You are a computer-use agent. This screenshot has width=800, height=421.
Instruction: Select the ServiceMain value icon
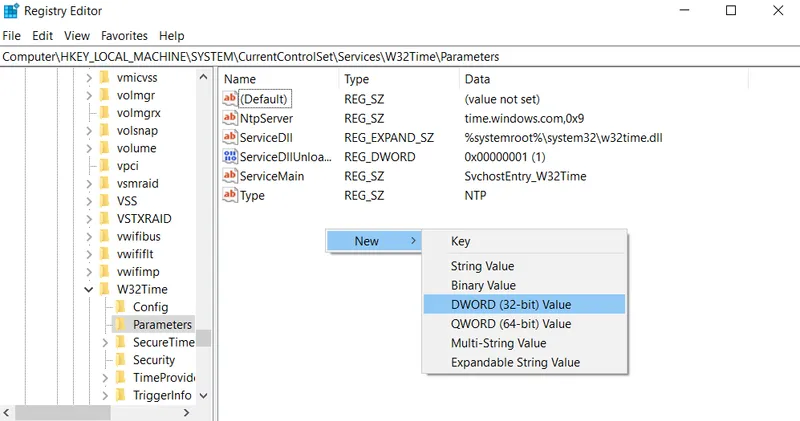(230, 176)
